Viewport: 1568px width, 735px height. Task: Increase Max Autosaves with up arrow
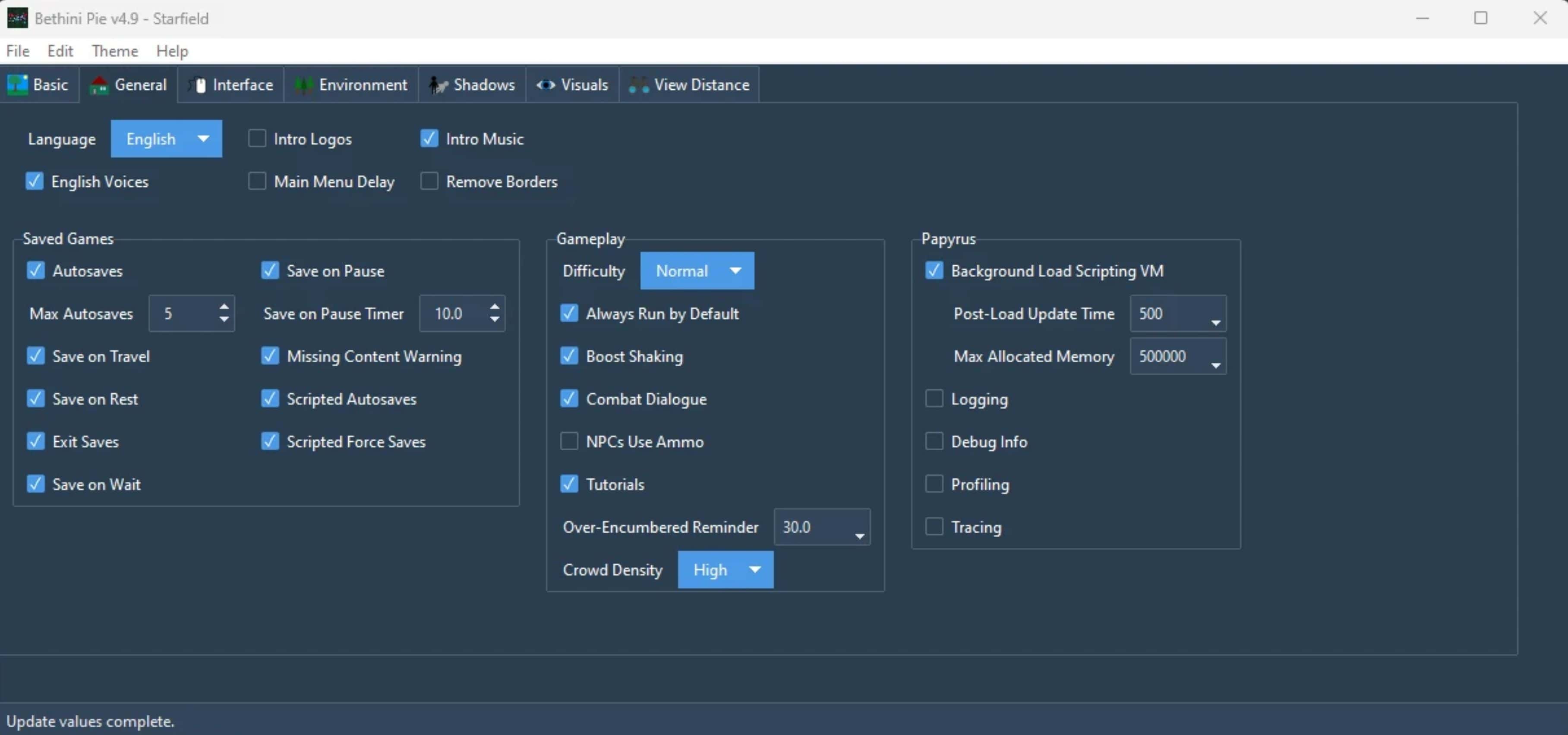point(224,307)
